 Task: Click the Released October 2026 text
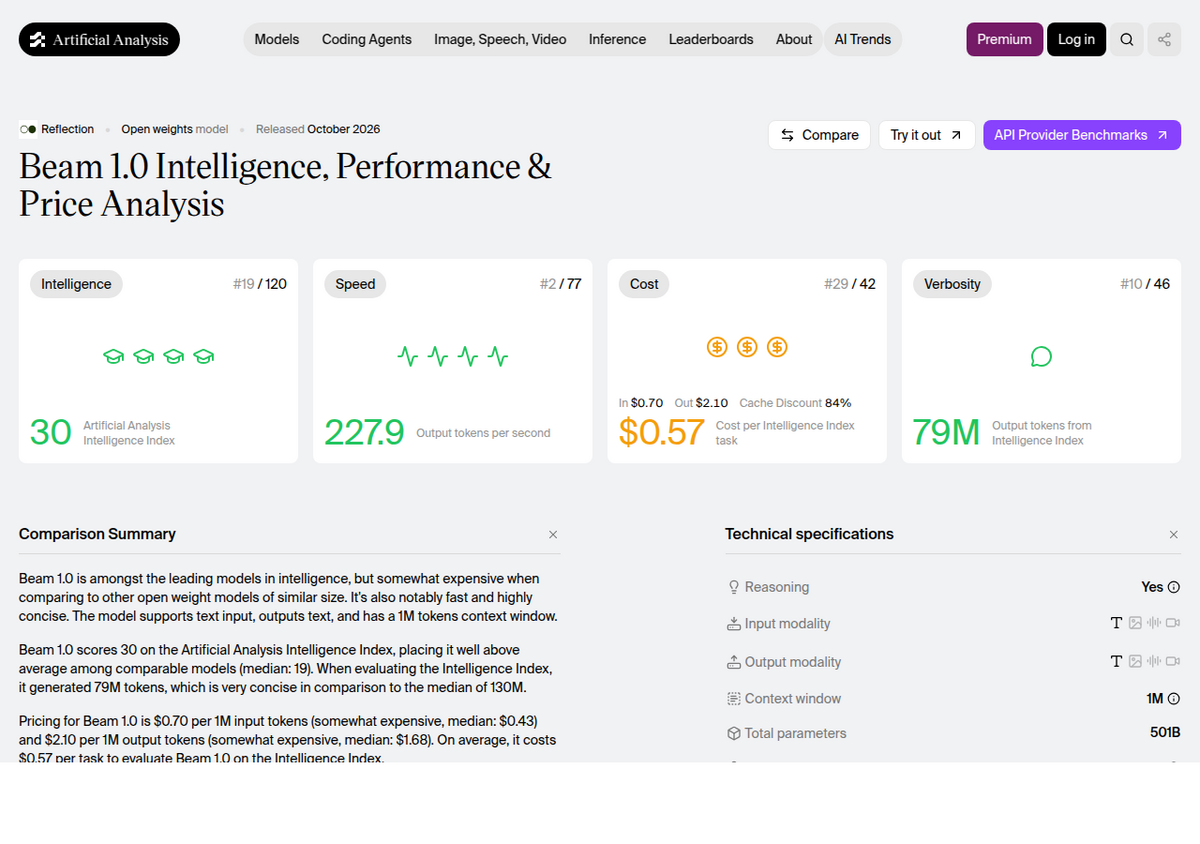(x=318, y=129)
